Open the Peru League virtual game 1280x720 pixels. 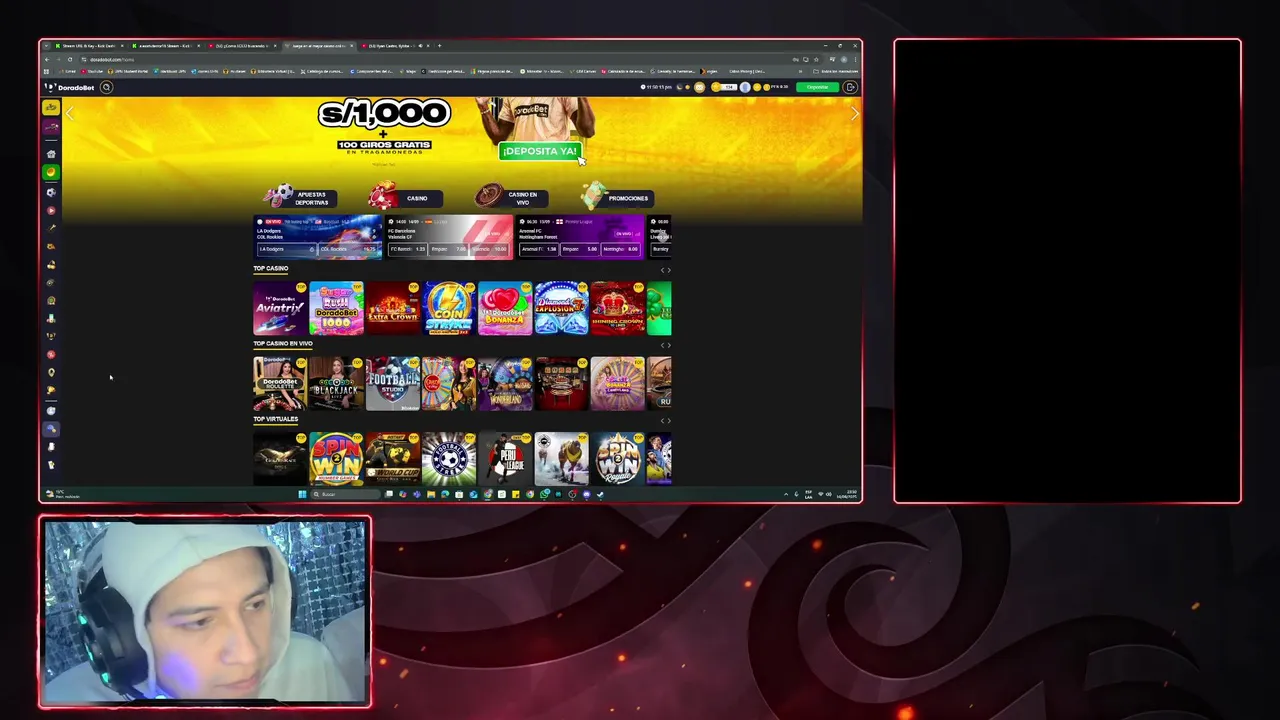click(505, 458)
